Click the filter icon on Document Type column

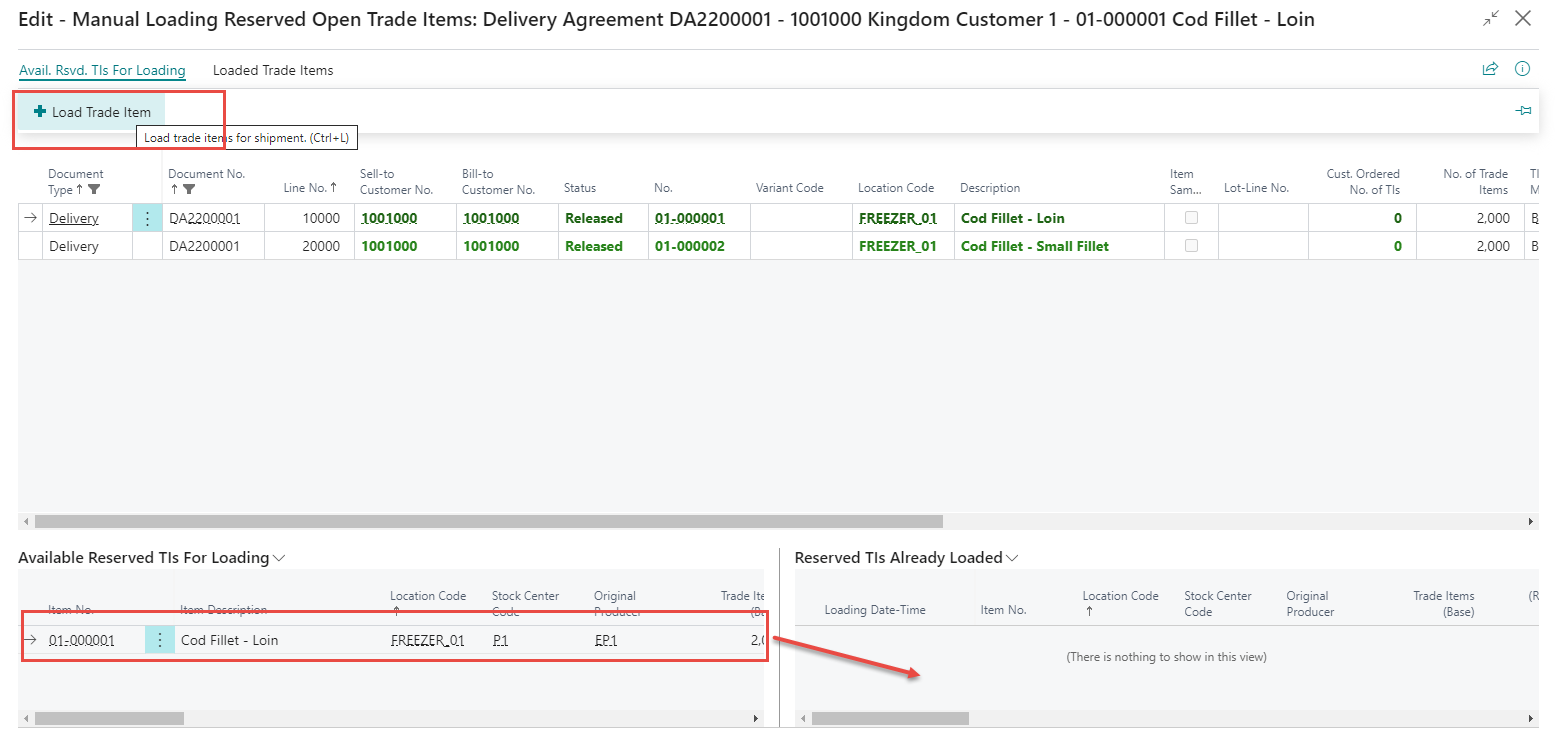(94, 189)
